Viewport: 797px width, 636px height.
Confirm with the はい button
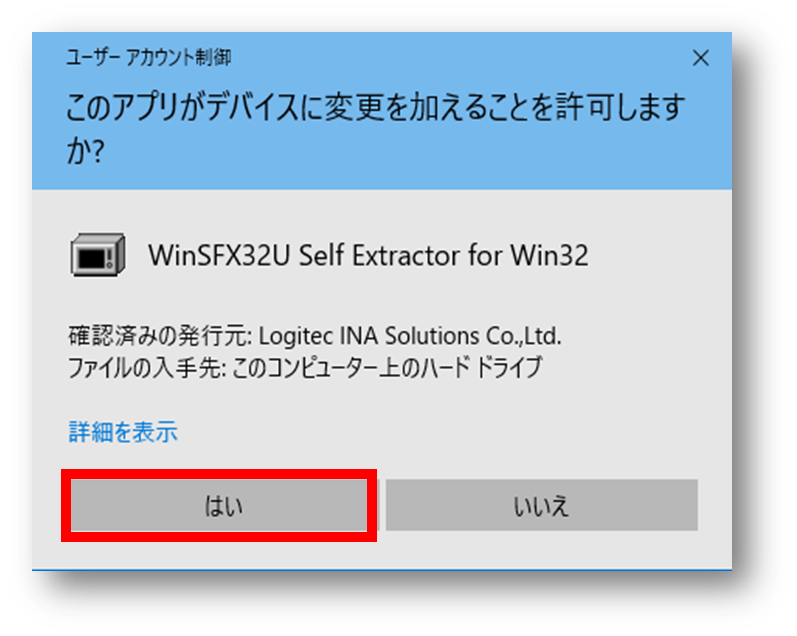click(x=219, y=505)
